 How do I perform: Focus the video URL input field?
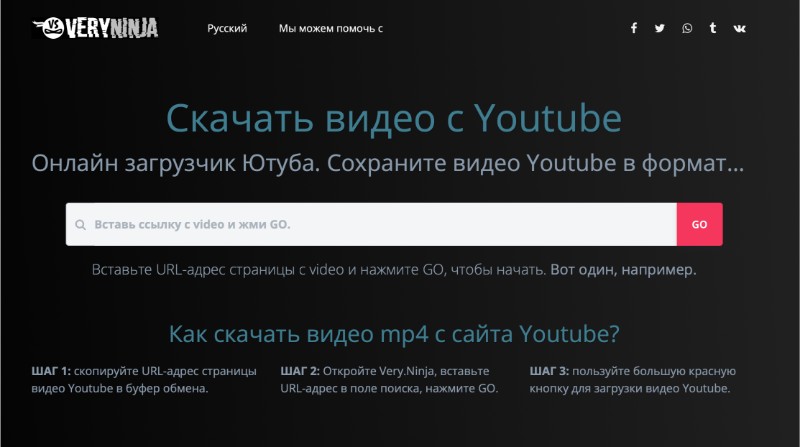pos(371,225)
